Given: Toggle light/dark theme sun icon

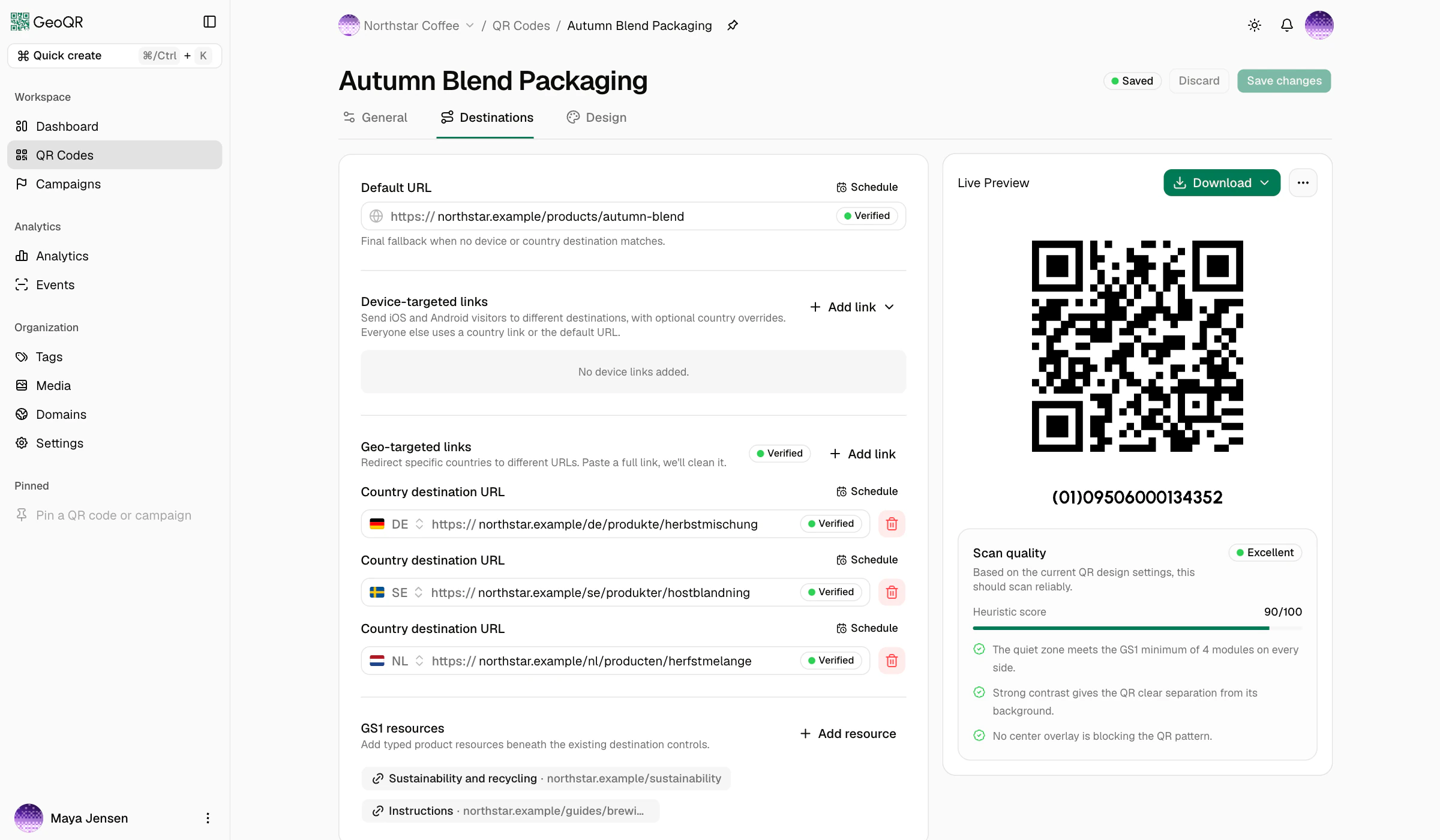Looking at the screenshot, I should [1255, 25].
